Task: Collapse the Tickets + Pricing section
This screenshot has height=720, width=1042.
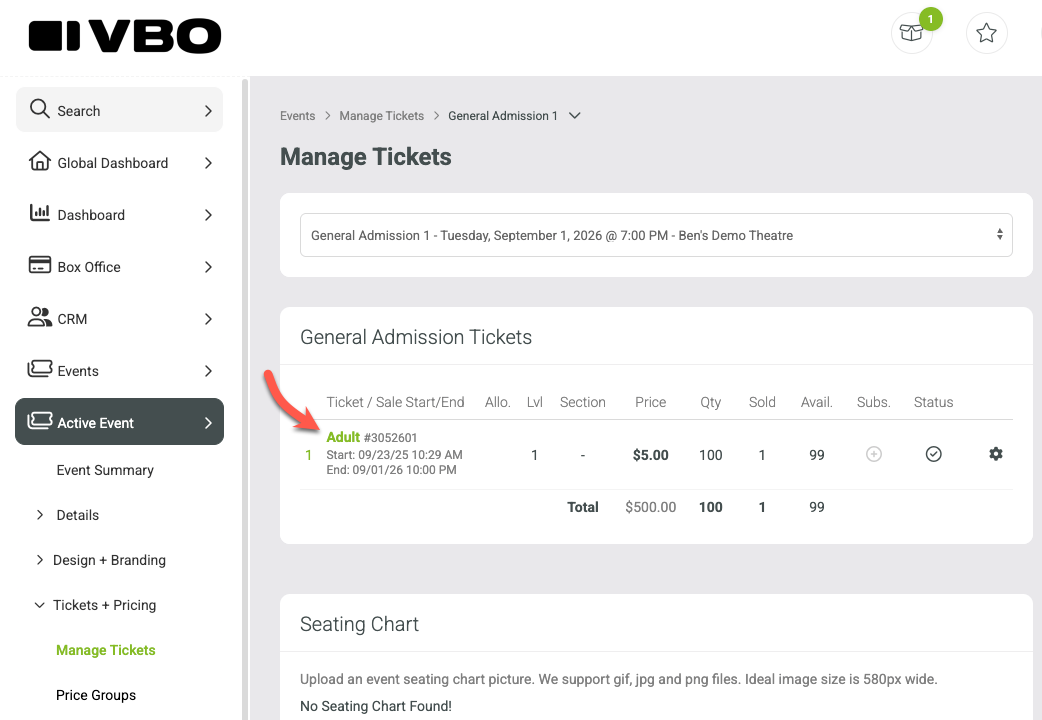Action: (x=40, y=605)
